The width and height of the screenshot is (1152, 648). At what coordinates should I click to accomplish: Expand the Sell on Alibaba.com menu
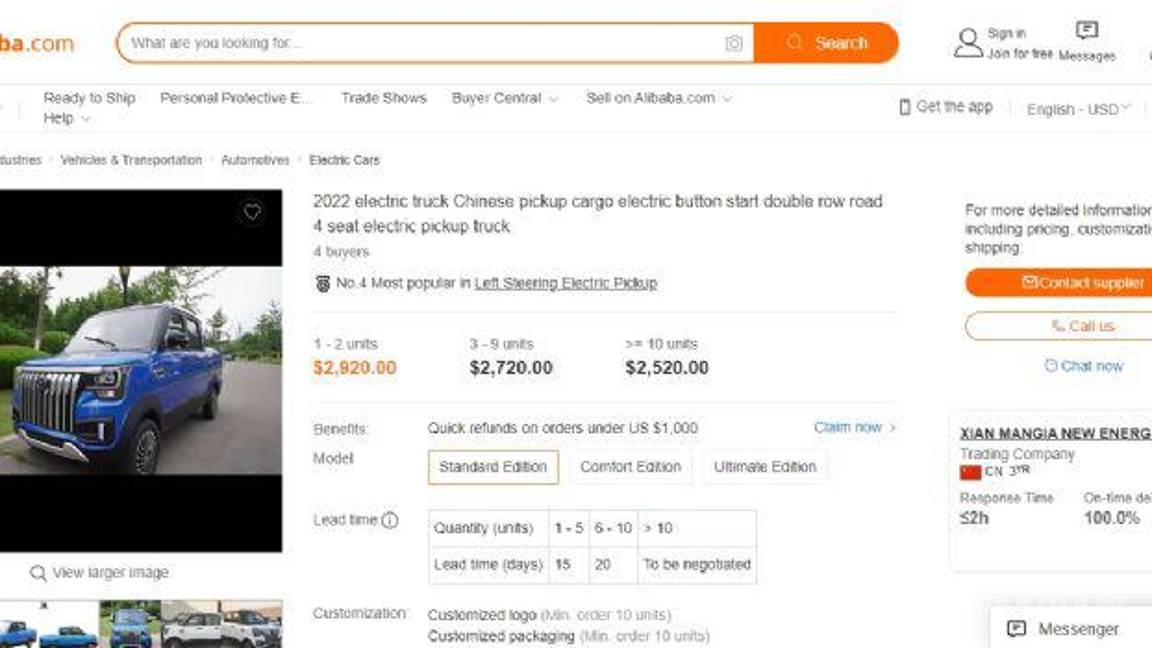[658, 98]
